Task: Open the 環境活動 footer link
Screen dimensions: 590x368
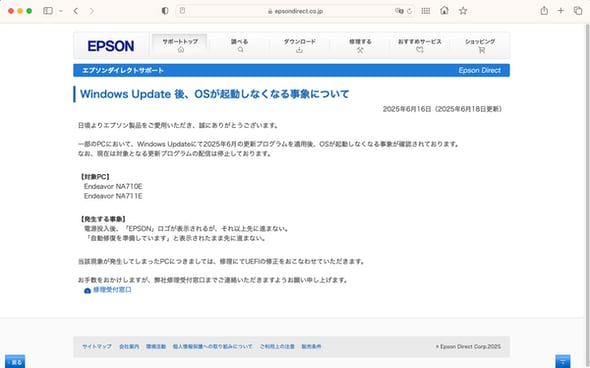Action: tap(156, 347)
